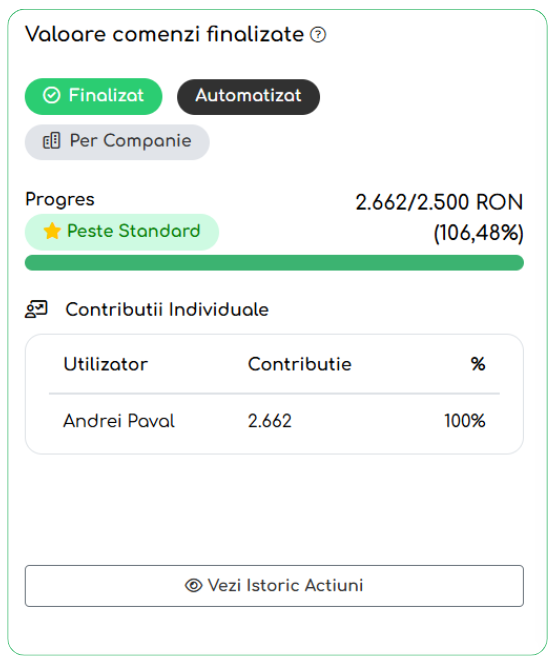The image size is (552, 665).
Task: Click the Peste Standard green label
Action: click(x=122, y=232)
